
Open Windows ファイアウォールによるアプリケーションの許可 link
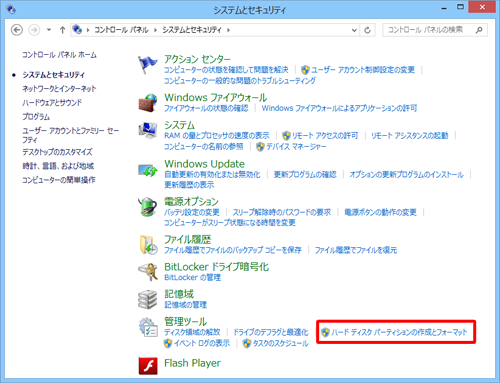point(339,108)
